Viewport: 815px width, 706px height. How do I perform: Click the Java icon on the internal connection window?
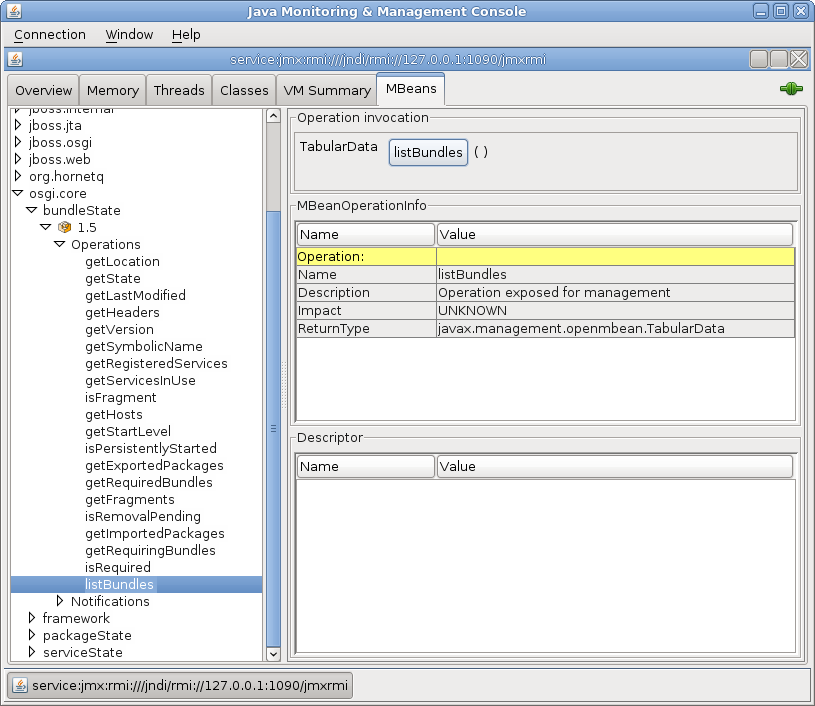(14, 59)
